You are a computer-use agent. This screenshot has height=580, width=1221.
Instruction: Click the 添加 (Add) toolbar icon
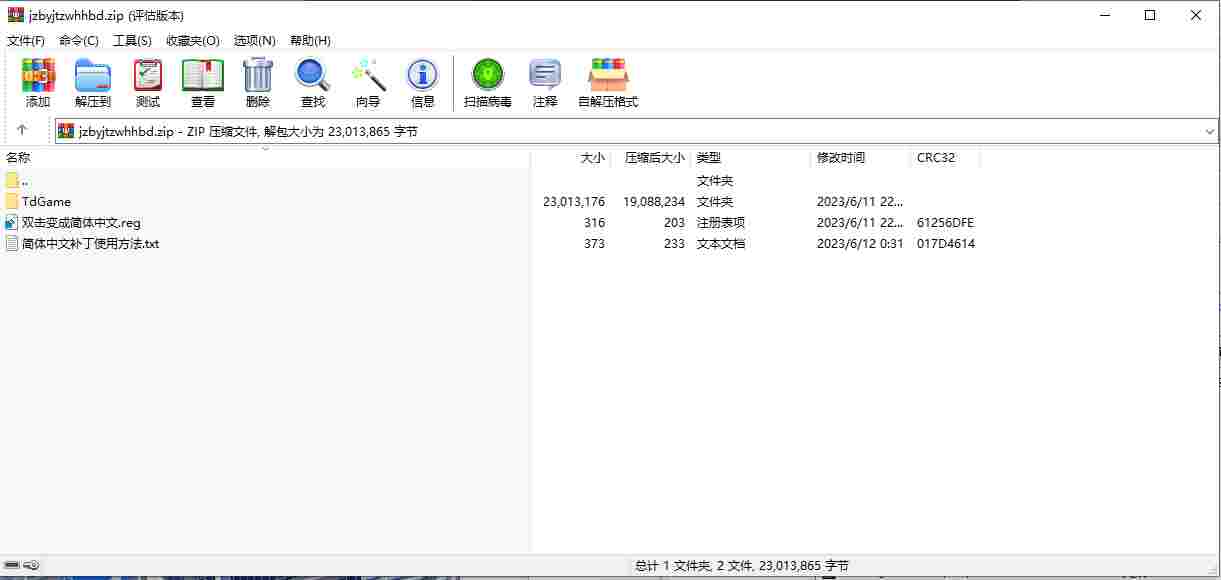tap(38, 75)
